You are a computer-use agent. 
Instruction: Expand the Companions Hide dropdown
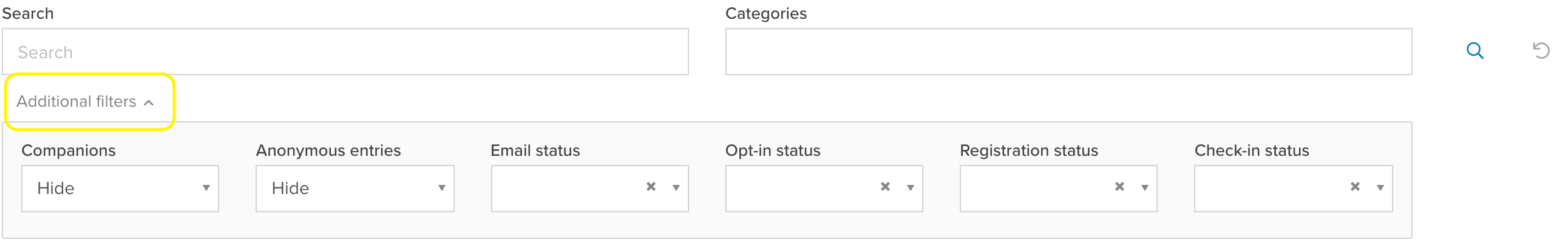coord(120,189)
